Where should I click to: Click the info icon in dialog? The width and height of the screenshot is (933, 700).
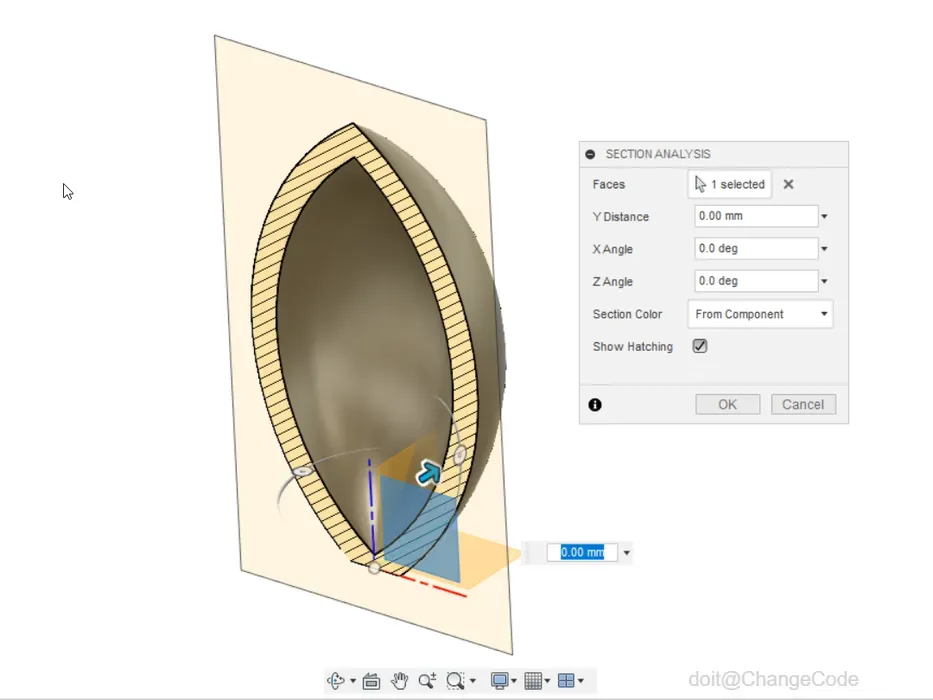[x=595, y=405]
